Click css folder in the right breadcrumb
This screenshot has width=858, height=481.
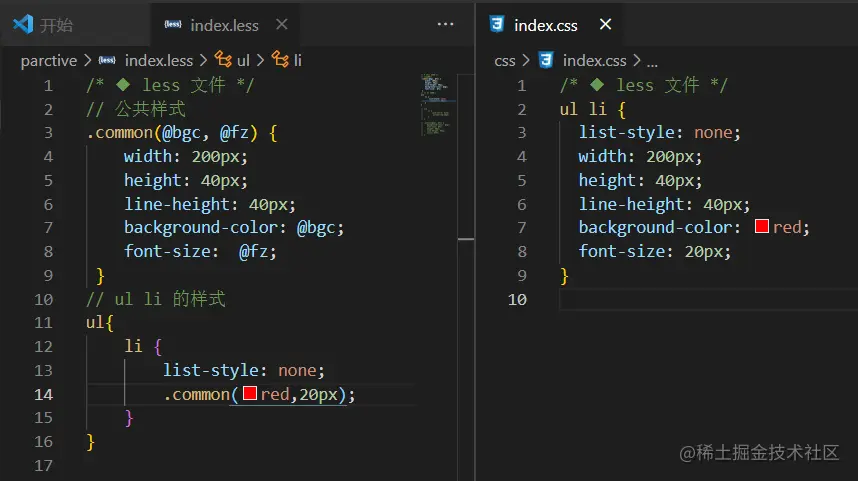click(505, 61)
